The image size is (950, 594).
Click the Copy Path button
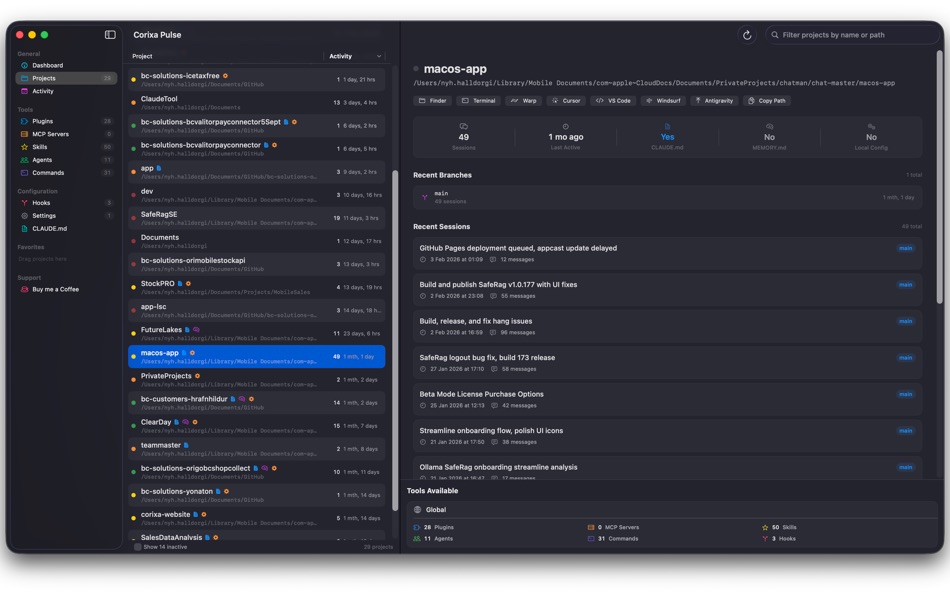[x=765, y=100]
